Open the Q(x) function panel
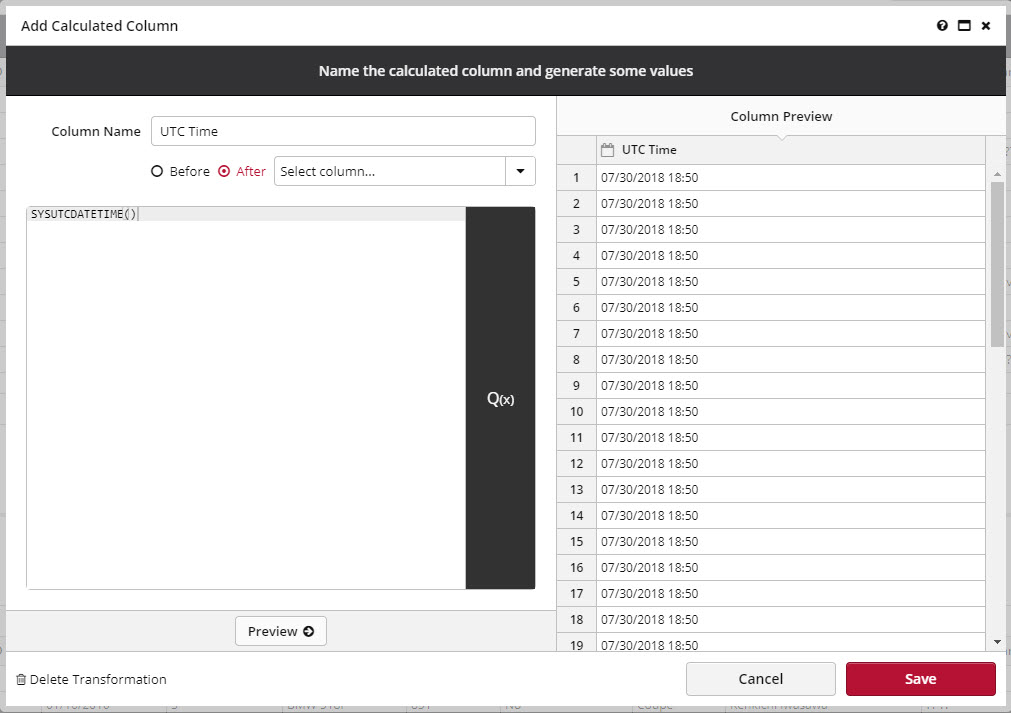The width and height of the screenshot is (1011, 713). pos(500,398)
